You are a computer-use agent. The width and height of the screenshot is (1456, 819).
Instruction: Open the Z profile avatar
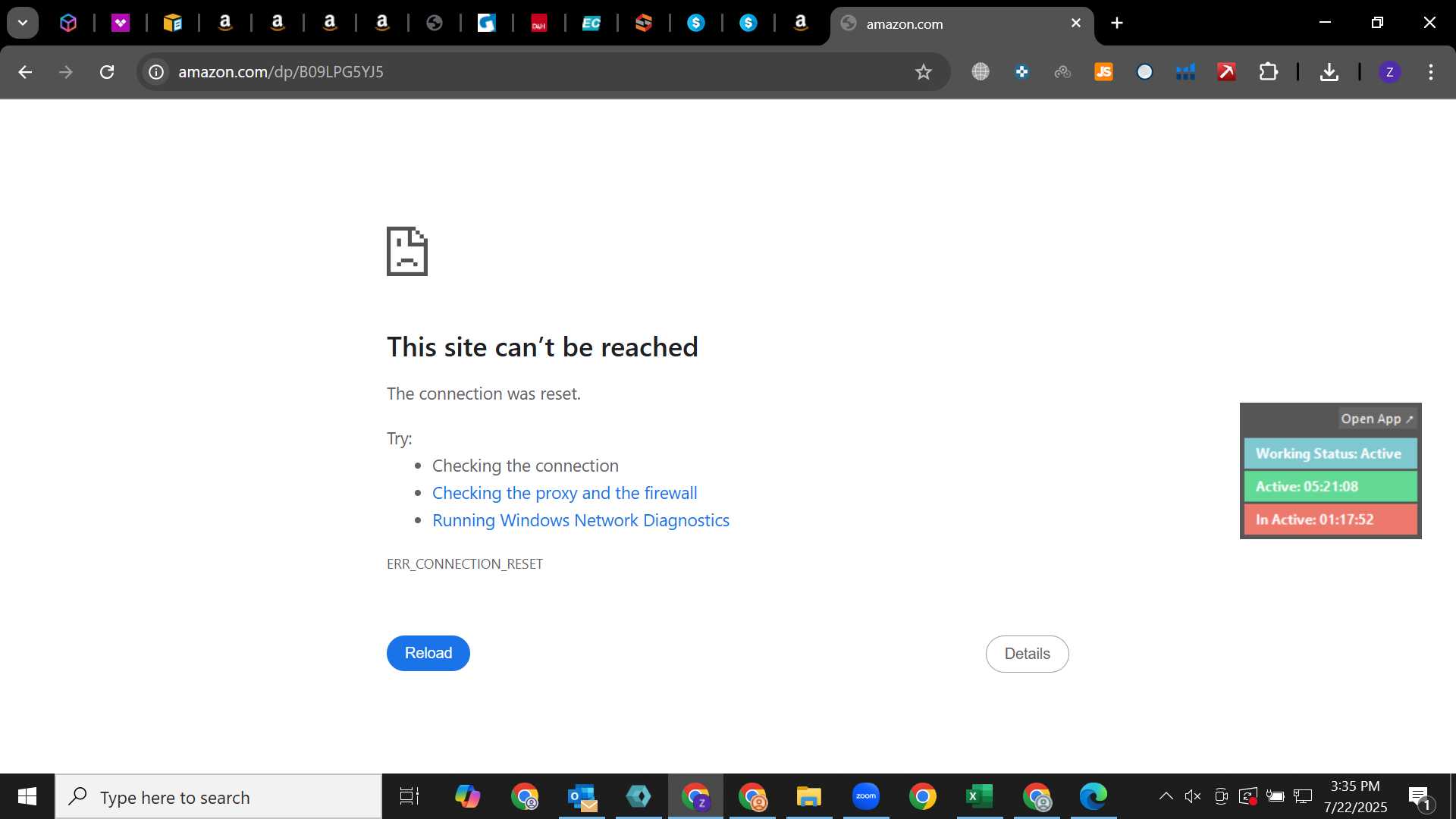tap(1389, 72)
